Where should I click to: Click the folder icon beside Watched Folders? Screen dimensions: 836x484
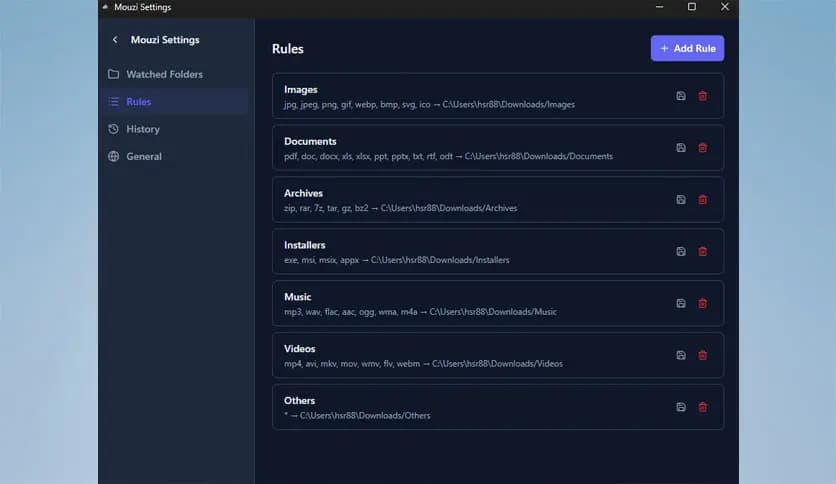click(114, 74)
